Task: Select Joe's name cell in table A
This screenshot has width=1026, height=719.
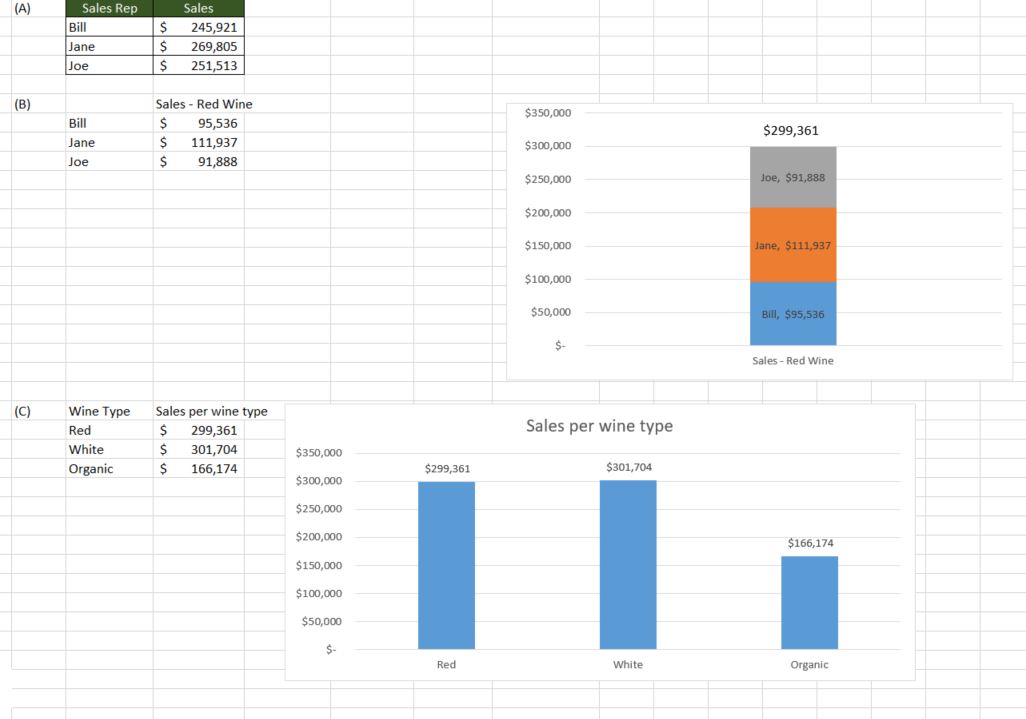Action: (x=109, y=66)
